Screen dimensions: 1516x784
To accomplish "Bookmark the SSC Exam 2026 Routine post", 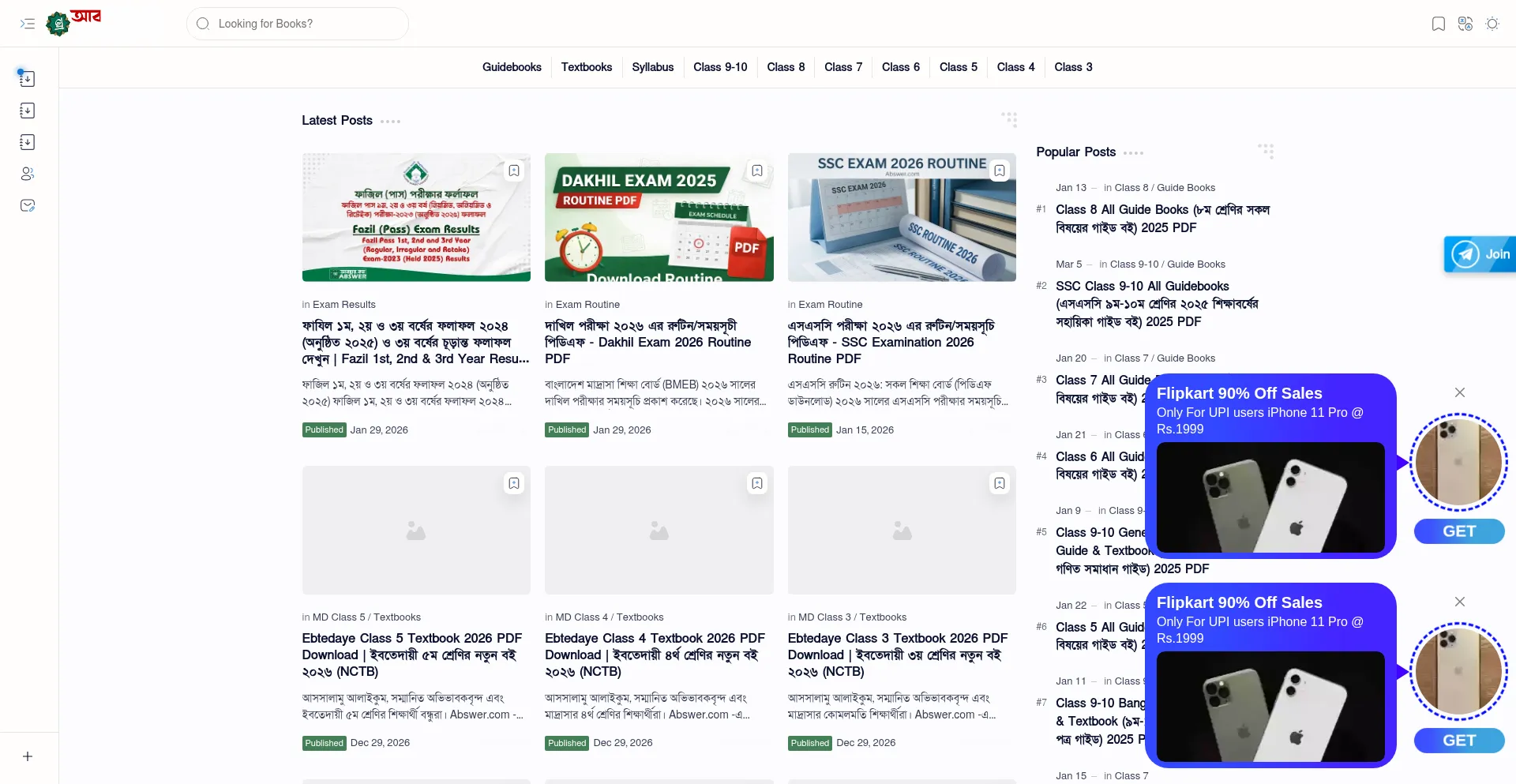I will (x=1000, y=171).
